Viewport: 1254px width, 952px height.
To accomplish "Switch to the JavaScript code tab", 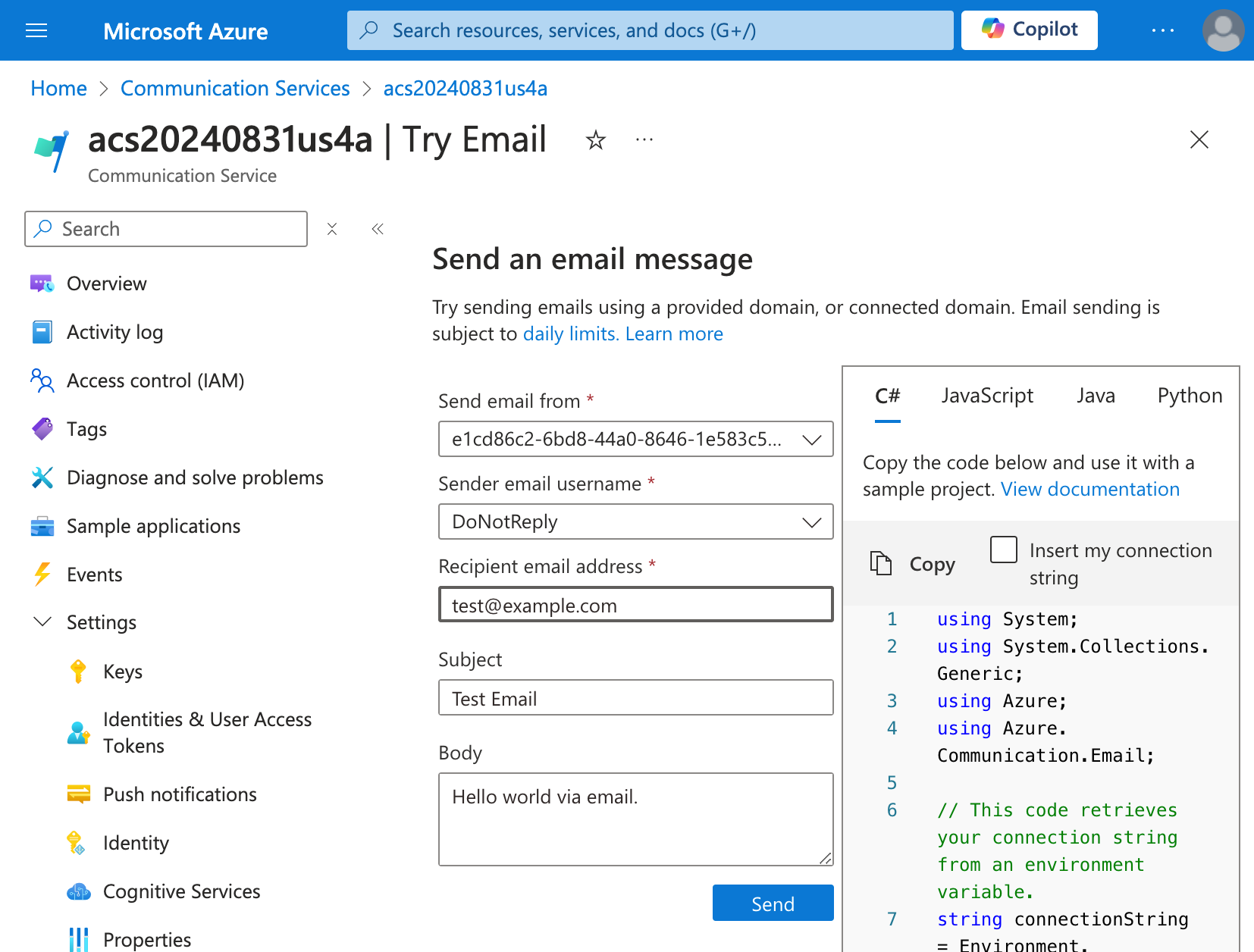I will point(987,396).
